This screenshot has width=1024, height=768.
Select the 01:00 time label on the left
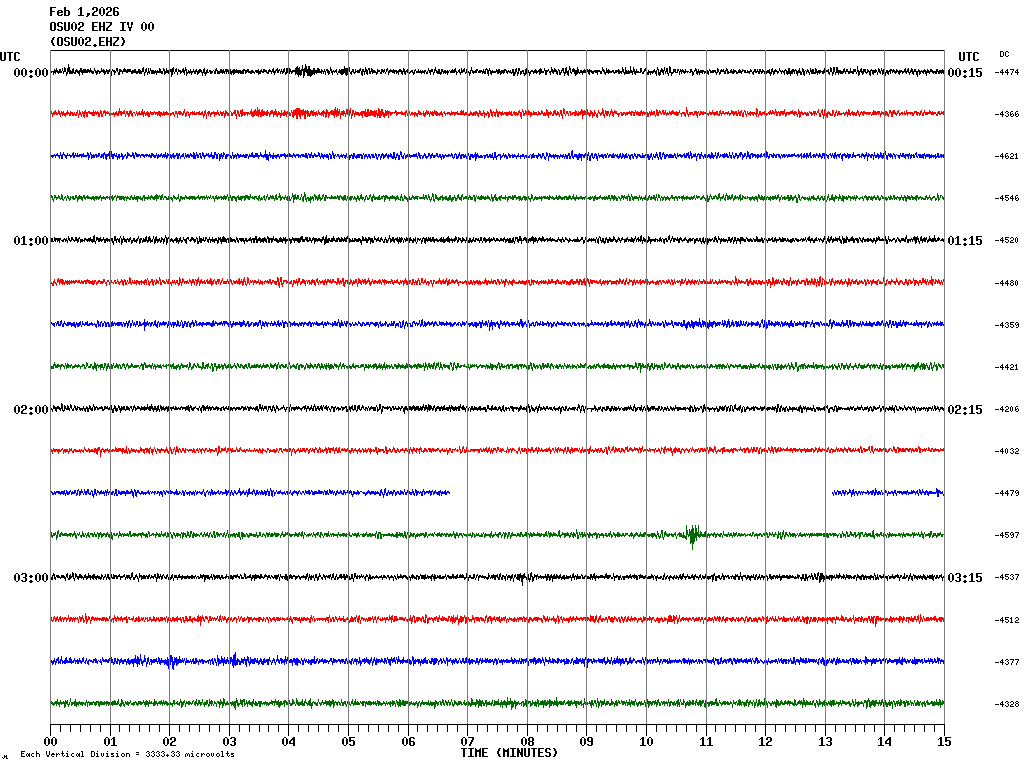[x=31, y=241]
